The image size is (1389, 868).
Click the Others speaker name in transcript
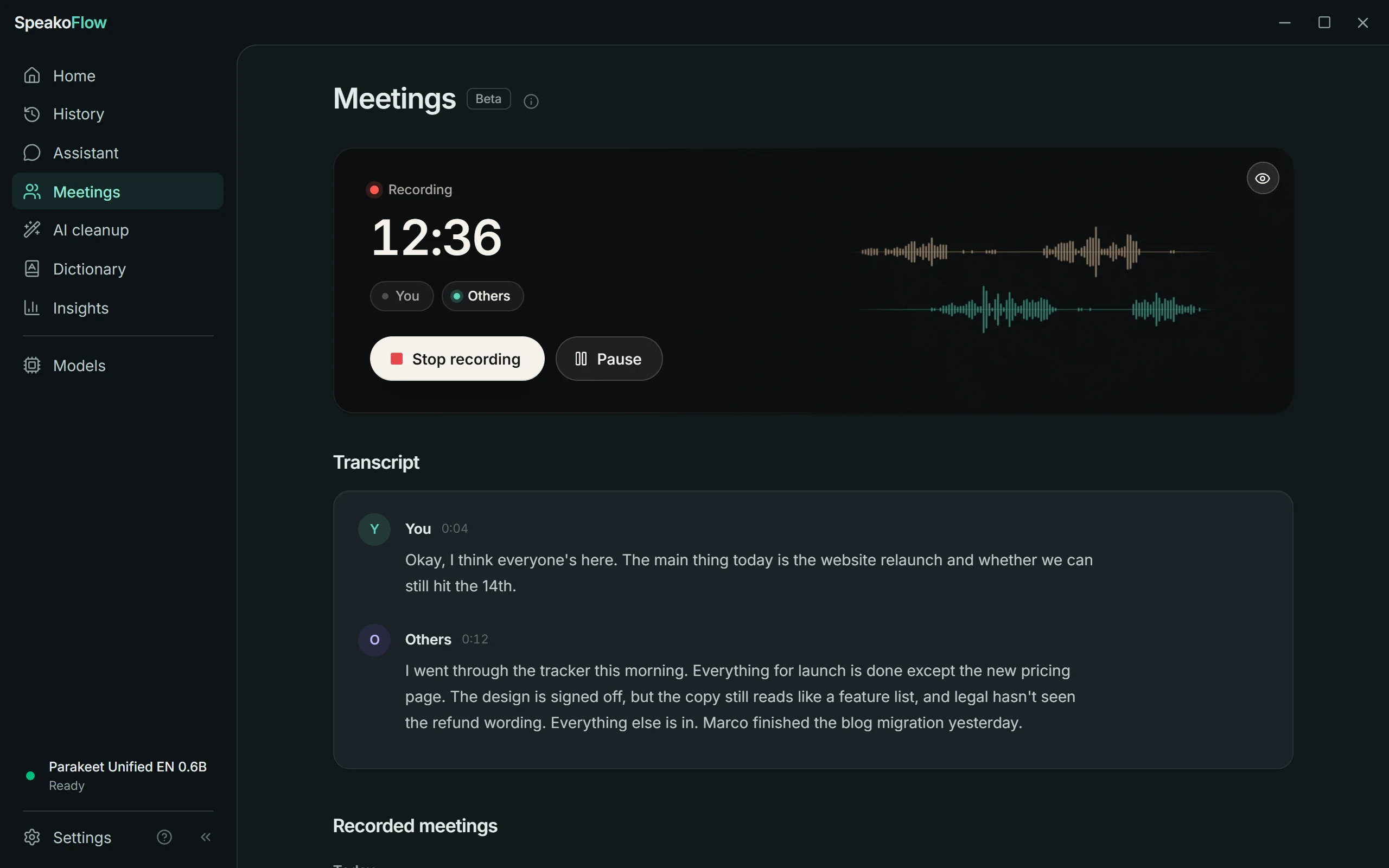pos(428,640)
